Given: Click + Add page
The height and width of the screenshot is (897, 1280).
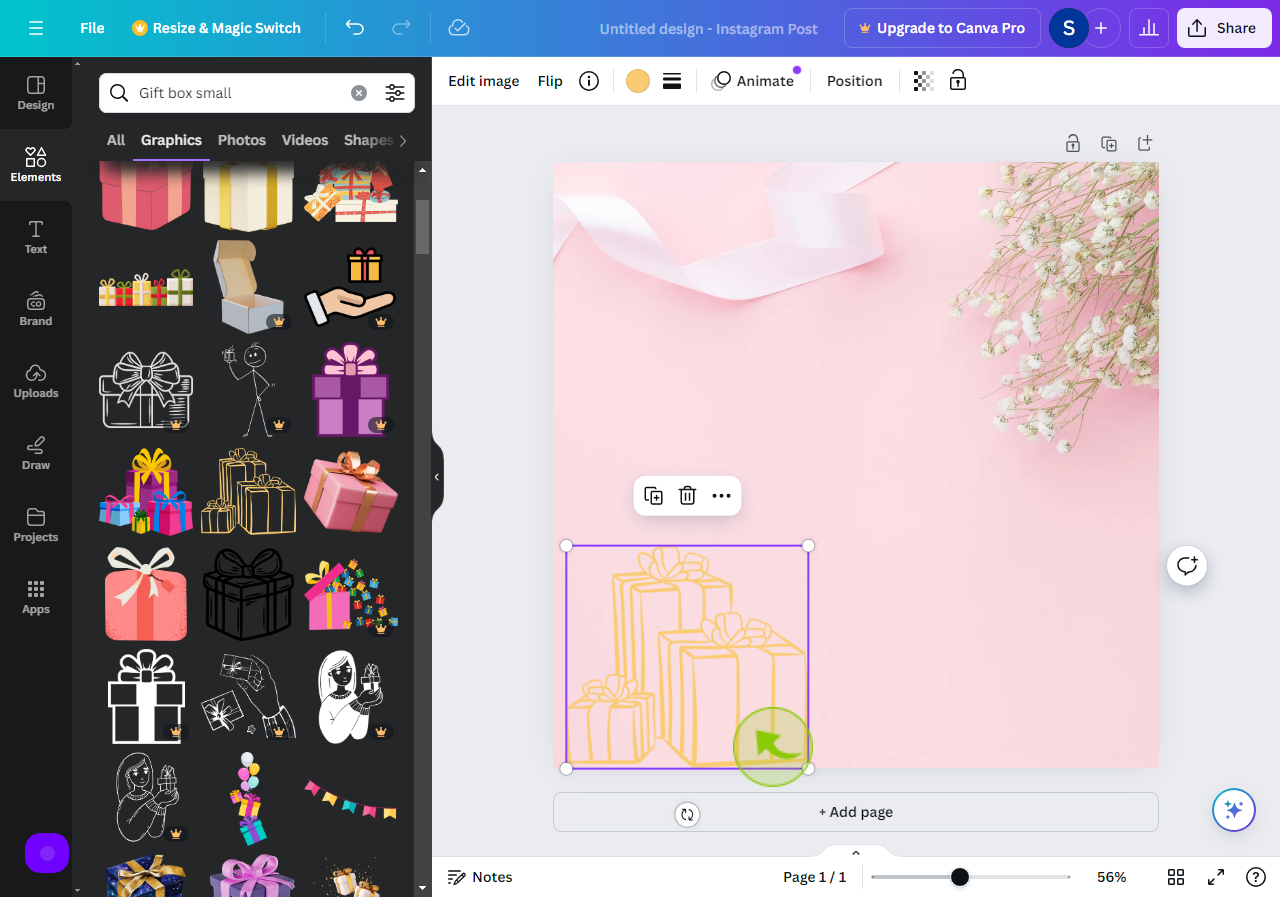Looking at the screenshot, I should pos(856,812).
